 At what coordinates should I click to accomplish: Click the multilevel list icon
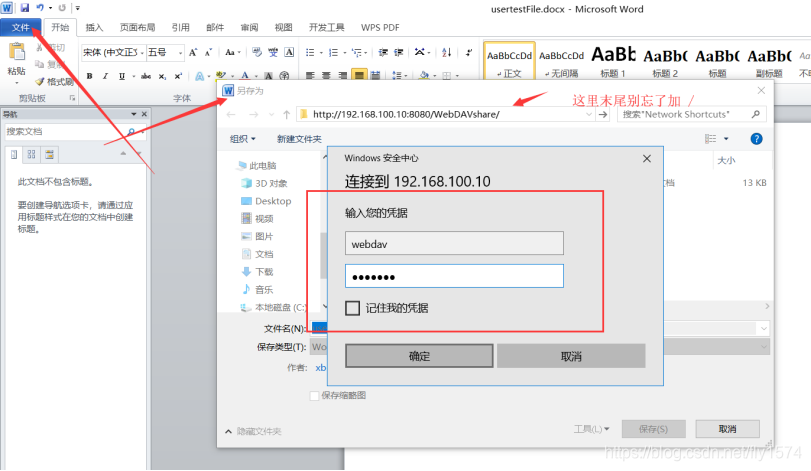(x=357, y=52)
